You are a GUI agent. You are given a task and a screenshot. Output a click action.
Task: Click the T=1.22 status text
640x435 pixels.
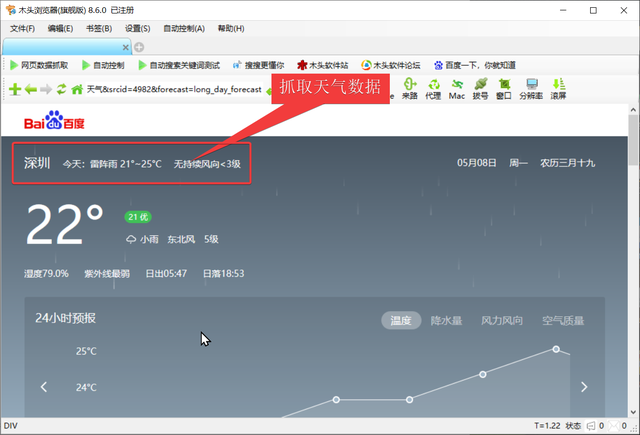tap(547, 426)
